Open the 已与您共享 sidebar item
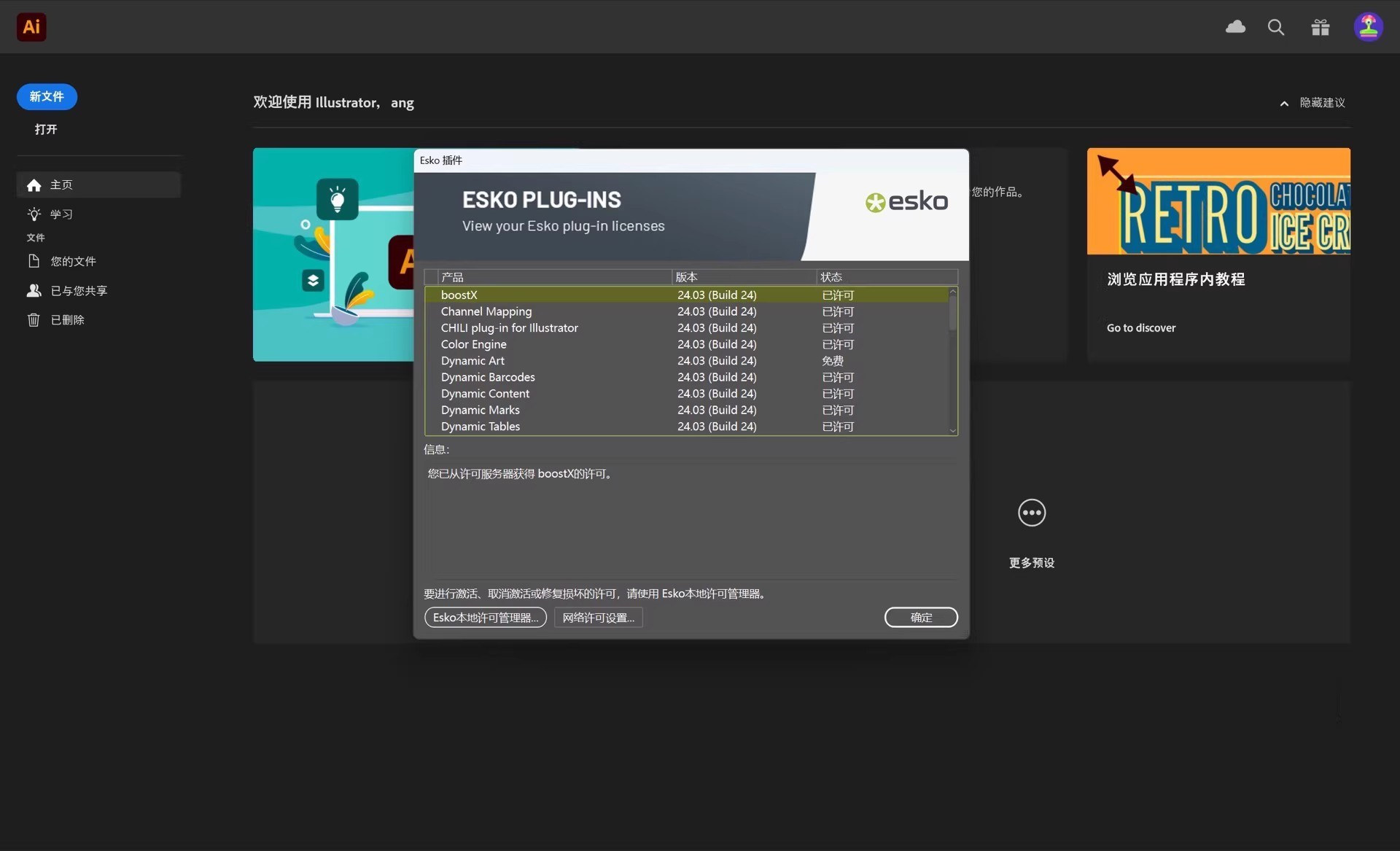1400x851 pixels. (98, 290)
